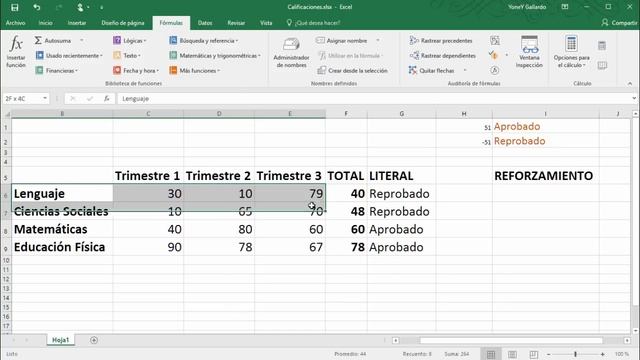Click Calcular ahora icon
The width and height of the screenshot is (640, 360).
click(602, 46)
